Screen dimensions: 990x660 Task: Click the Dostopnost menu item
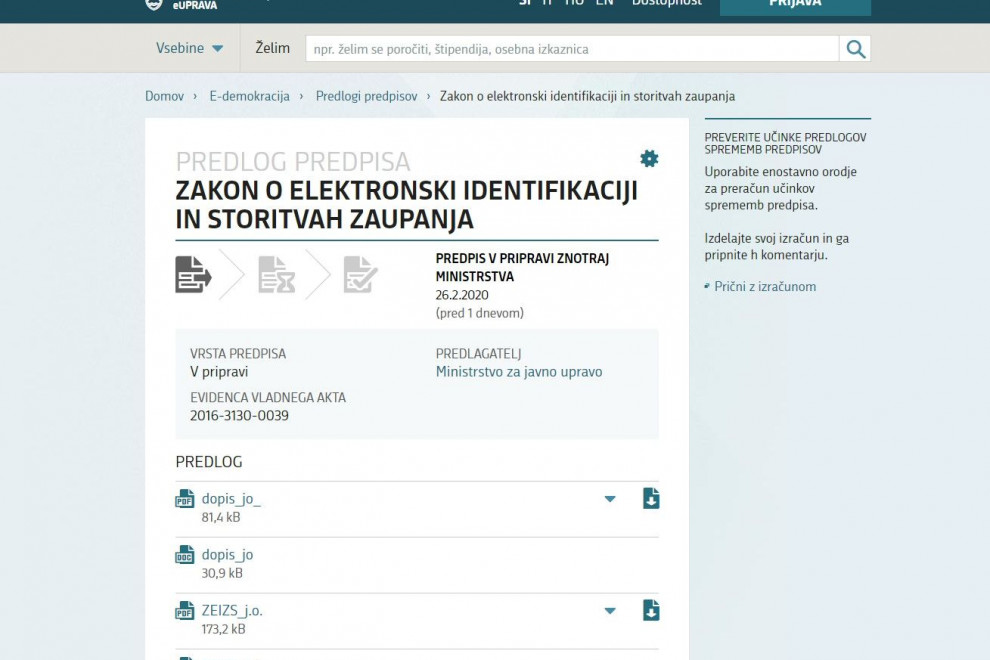pos(667,3)
